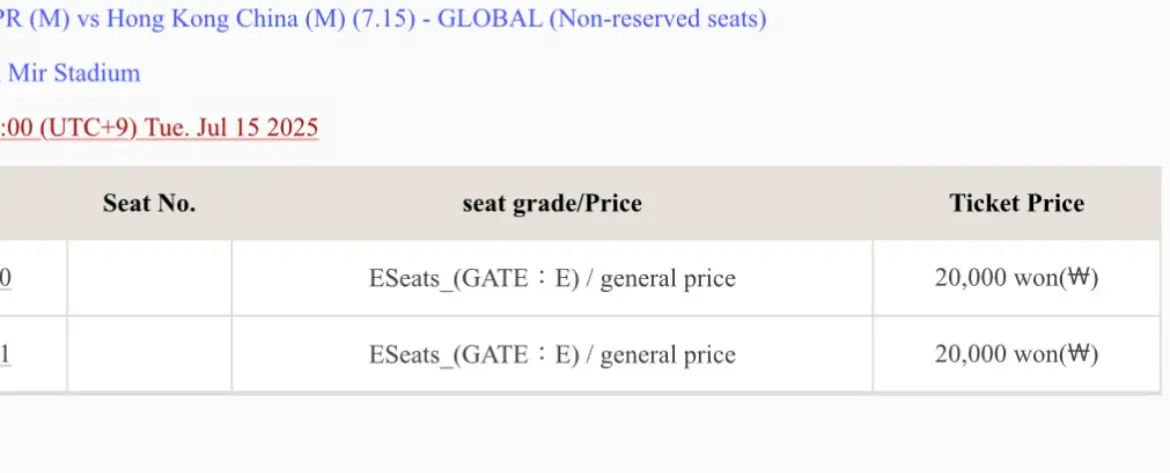Screen dimensions: 1170x473
Task: Click the (UTC+9) text in the date line
Action: [x=89, y=128]
